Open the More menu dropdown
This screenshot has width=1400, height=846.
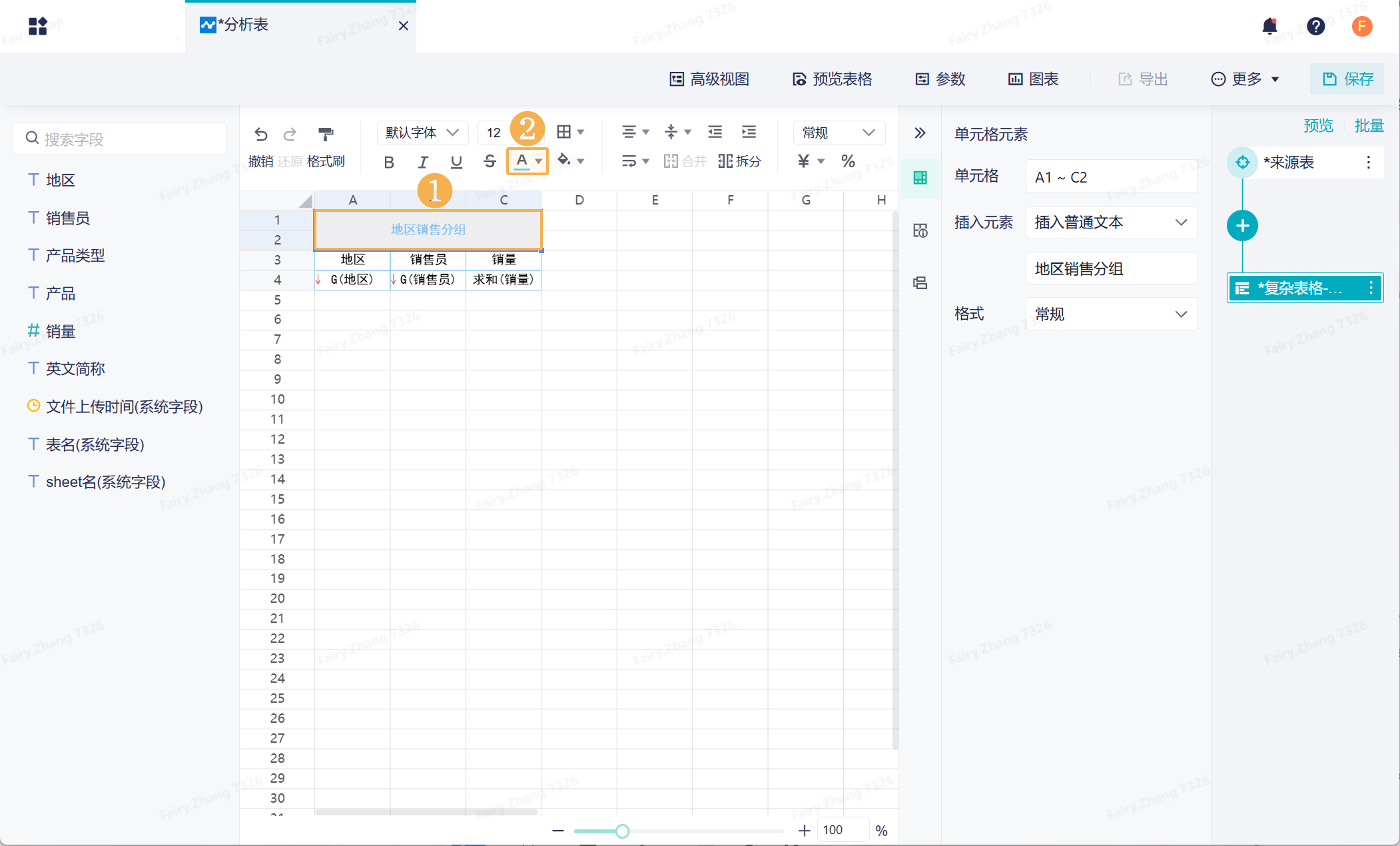1244,79
